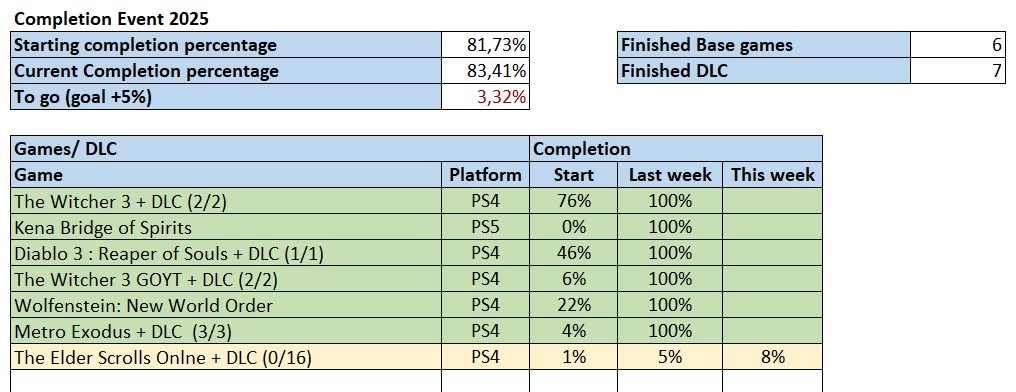Select The Witcher 3 + DLC (2/2) cell
The image size is (1016, 392).
coord(226,201)
